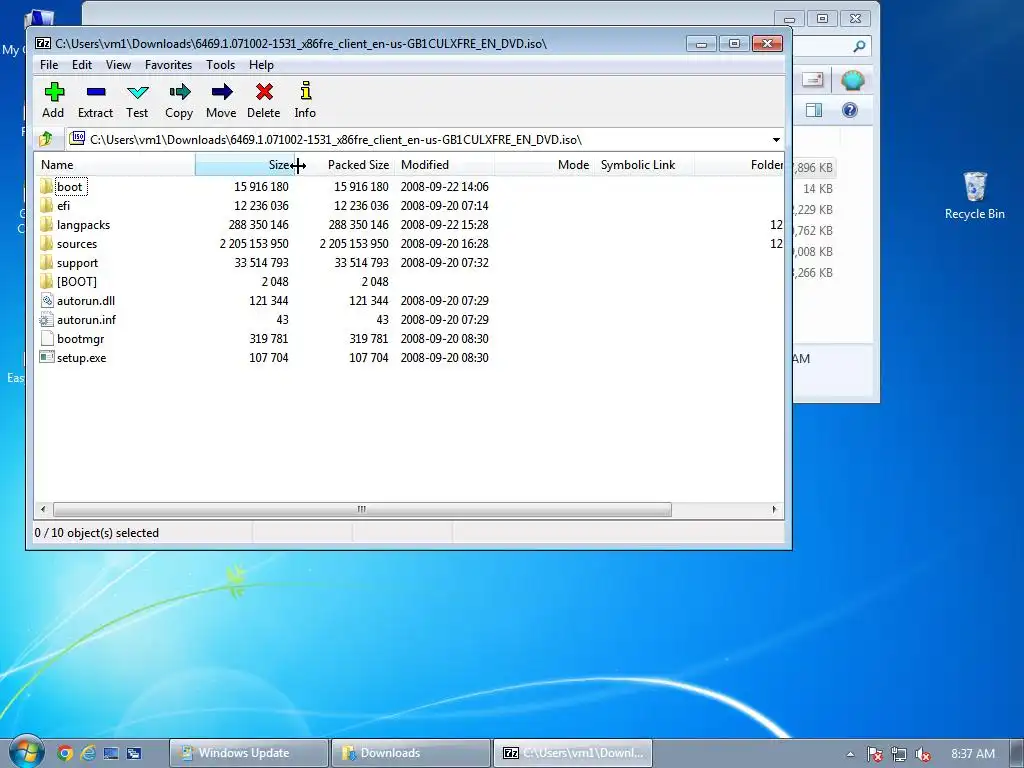Open the View menu
Screen dimensions: 1024x768
(x=118, y=65)
